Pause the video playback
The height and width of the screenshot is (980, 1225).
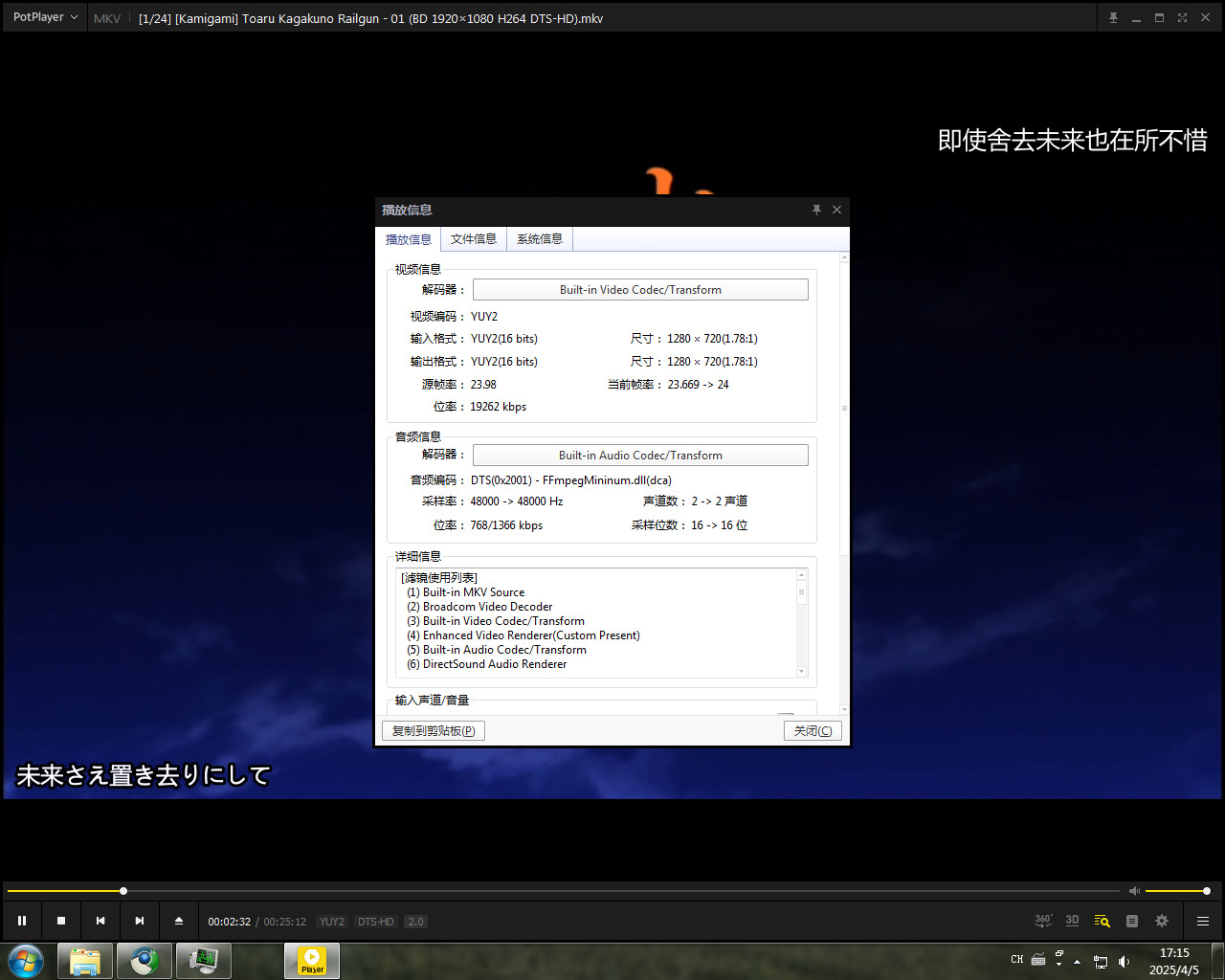[x=22, y=921]
